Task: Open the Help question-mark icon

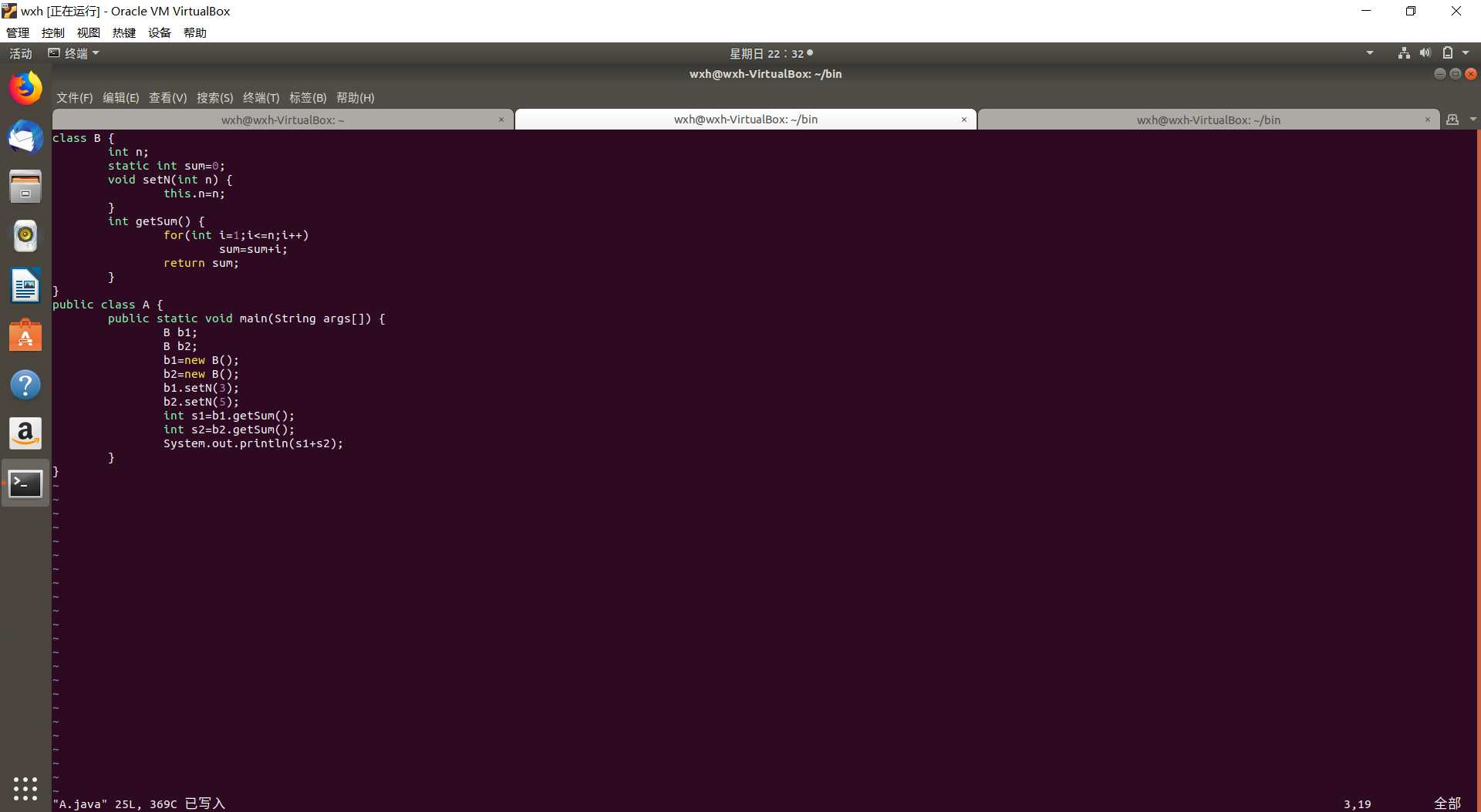Action: pyautogui.click(x=25, y=384)
